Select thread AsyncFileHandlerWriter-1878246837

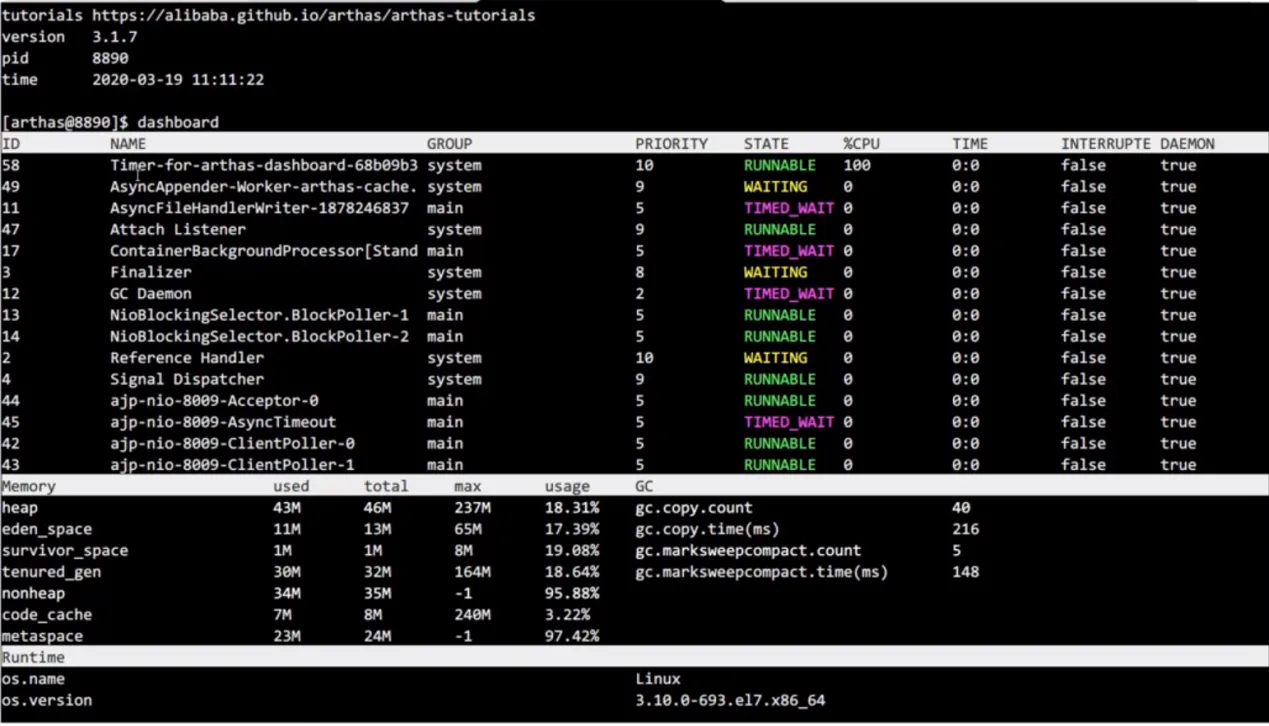pyautogui.click(x=259, y=208)
